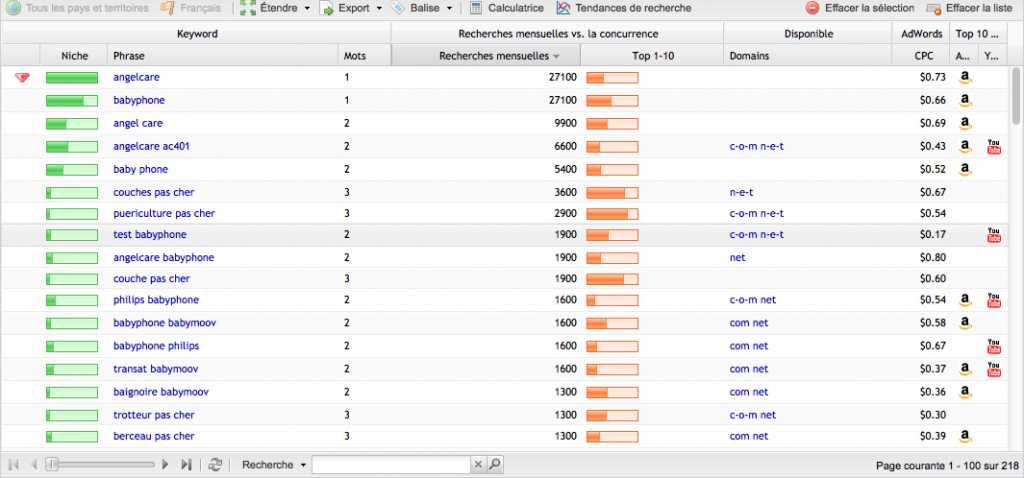Click the 27100 value in angelcare row
1024x478 pixels.
pos(563,77)
